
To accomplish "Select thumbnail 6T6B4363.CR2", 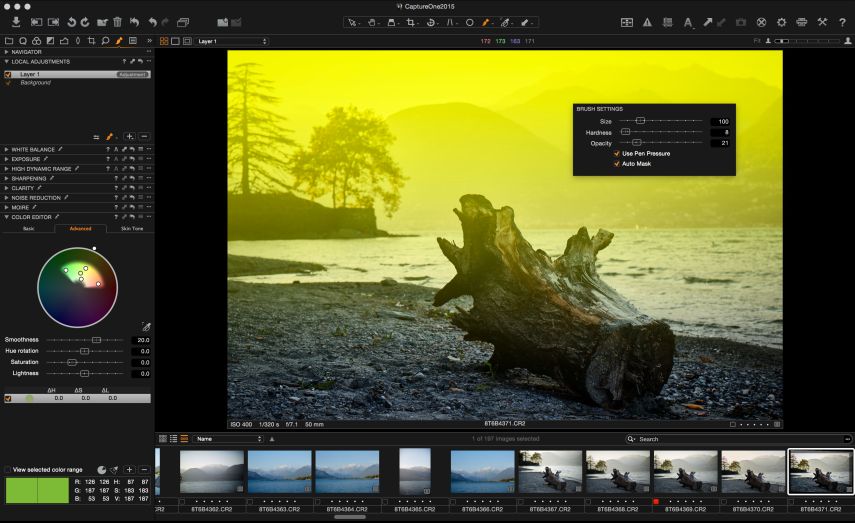I will [x=280, y=471].
